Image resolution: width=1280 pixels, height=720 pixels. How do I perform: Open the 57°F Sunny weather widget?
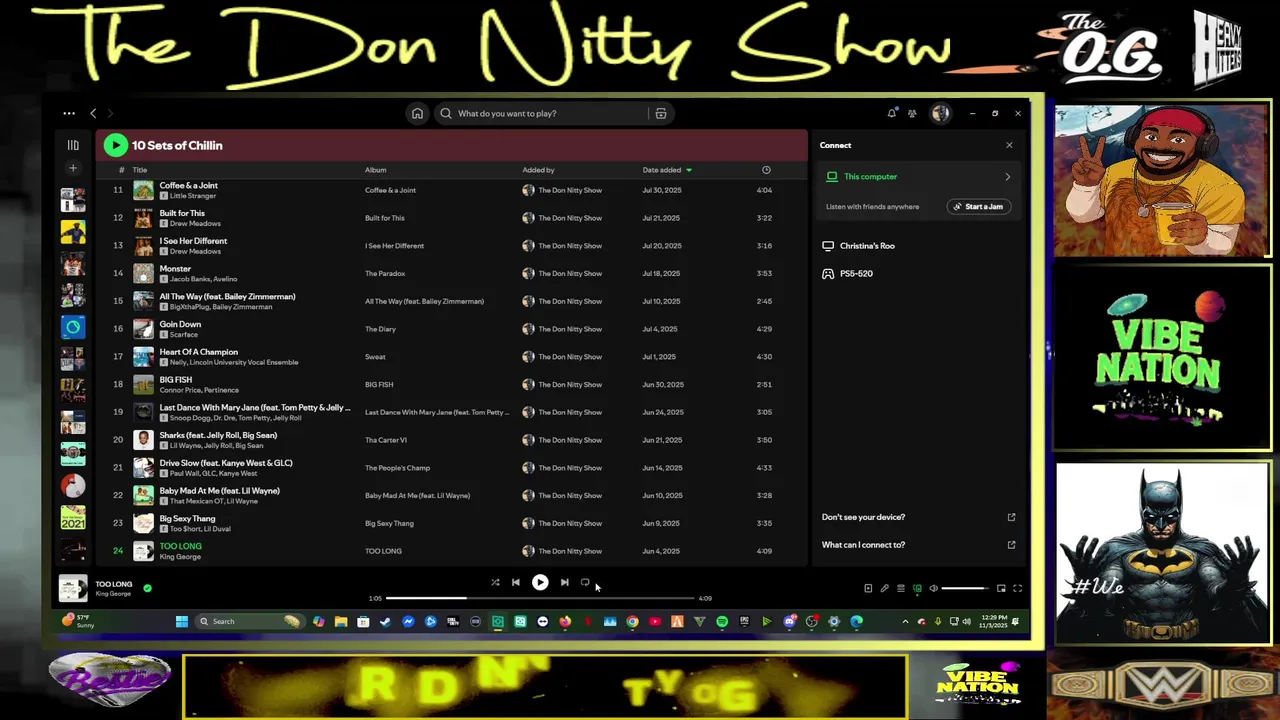(78, 621)
